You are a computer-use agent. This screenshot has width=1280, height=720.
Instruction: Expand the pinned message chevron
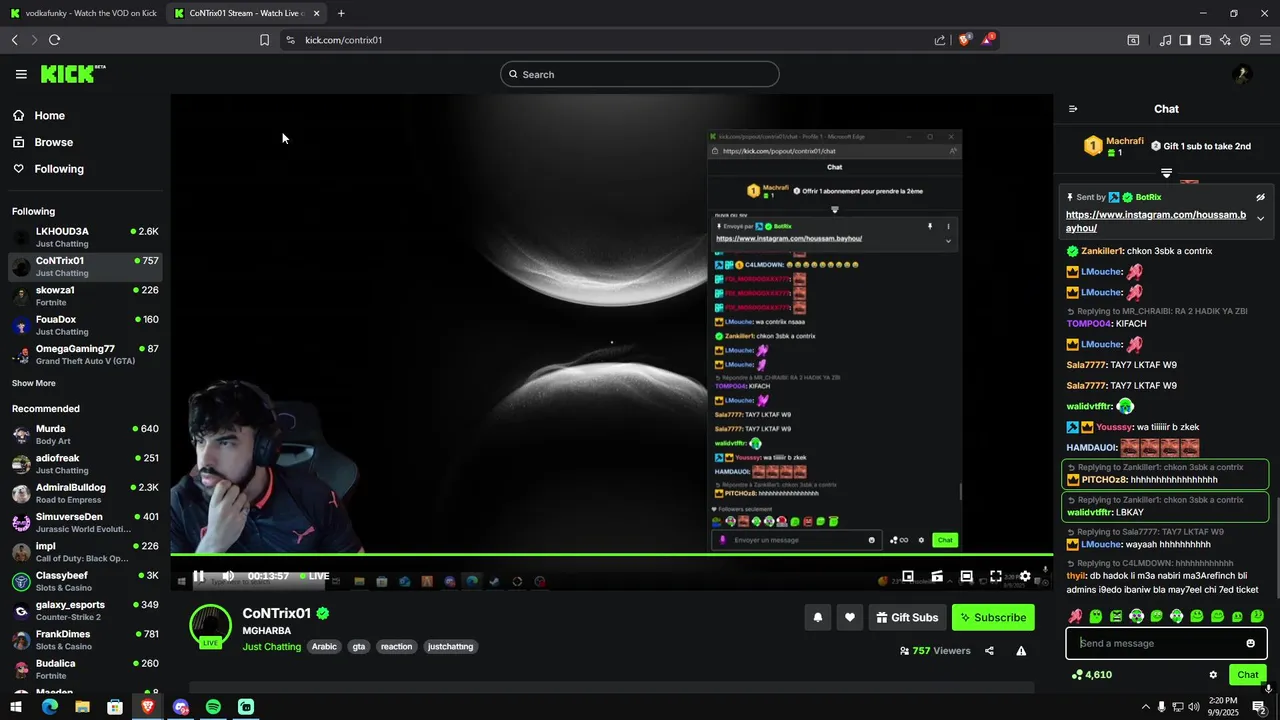[1260, 218]
